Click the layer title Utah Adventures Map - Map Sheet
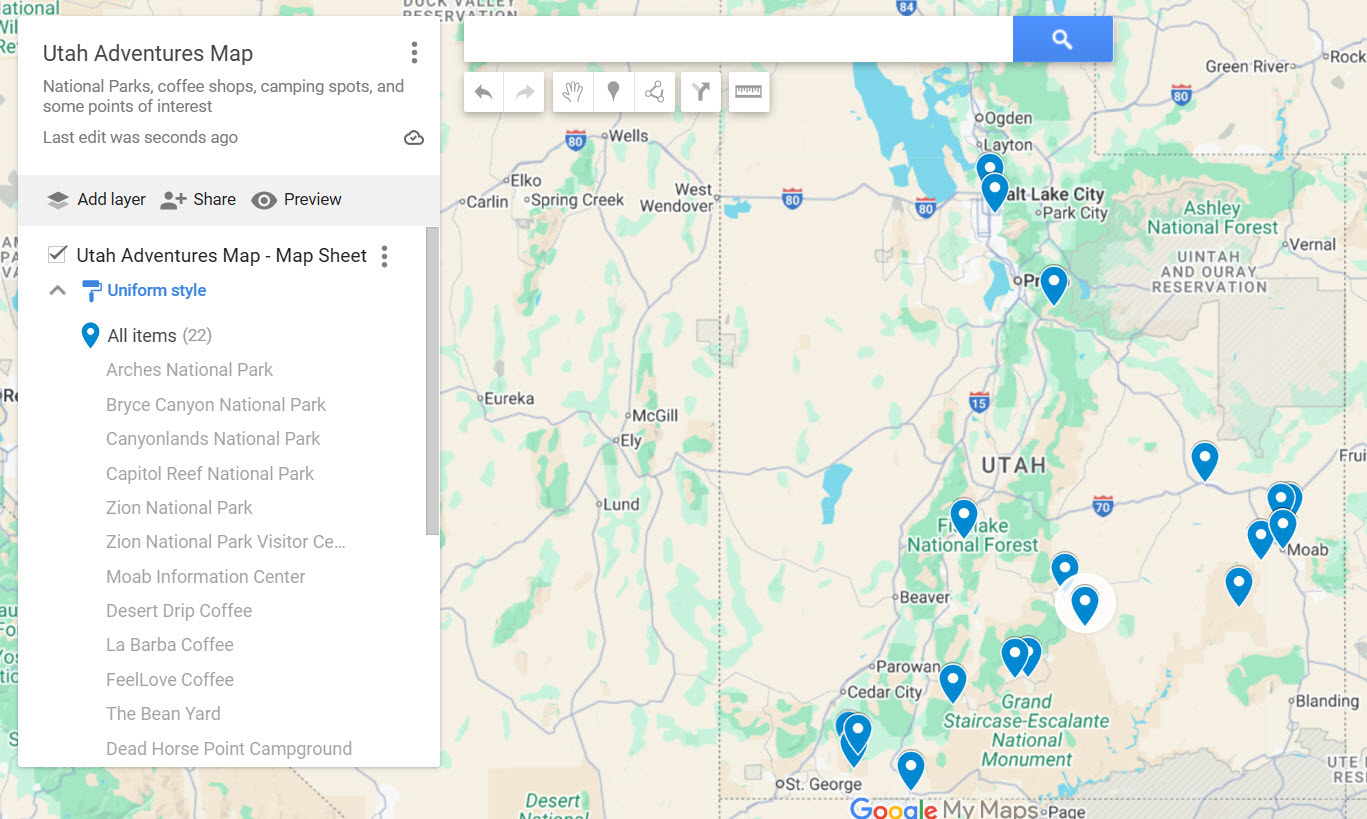This screenshot has width=1367, height=819. [222, 256]
